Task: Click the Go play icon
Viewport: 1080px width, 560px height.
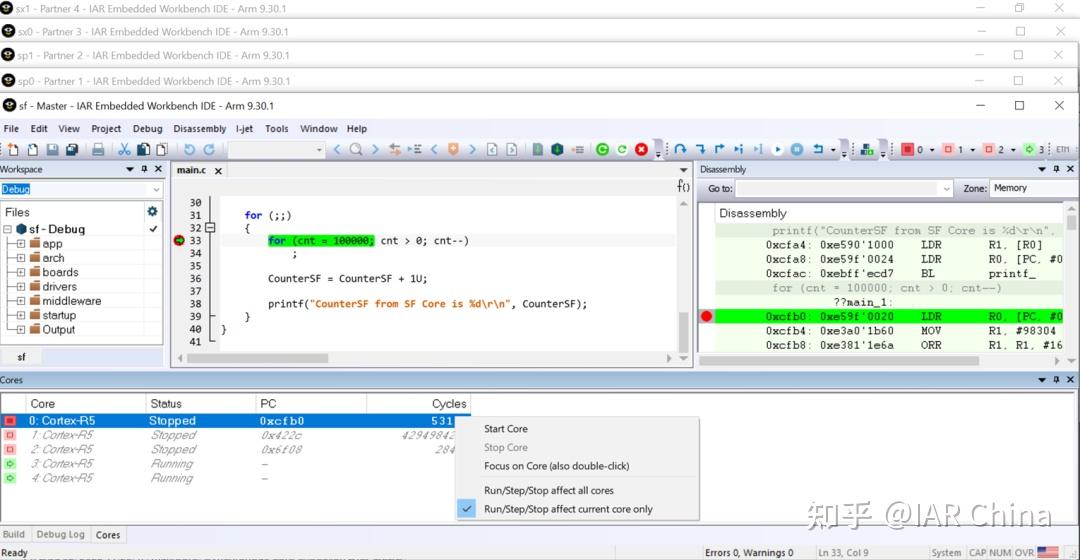Action: click(777, 149)
